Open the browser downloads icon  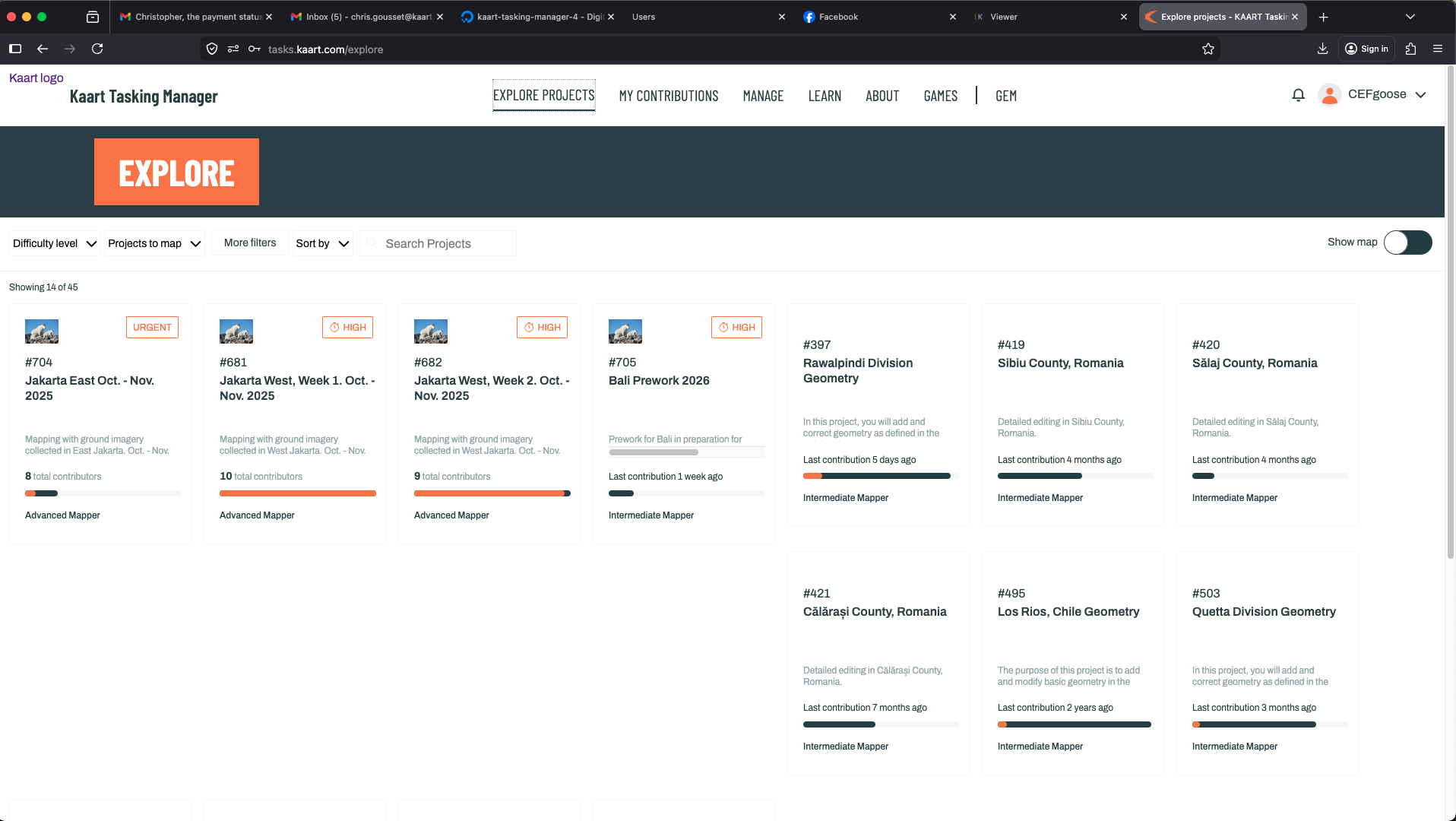coord(1322,49)
